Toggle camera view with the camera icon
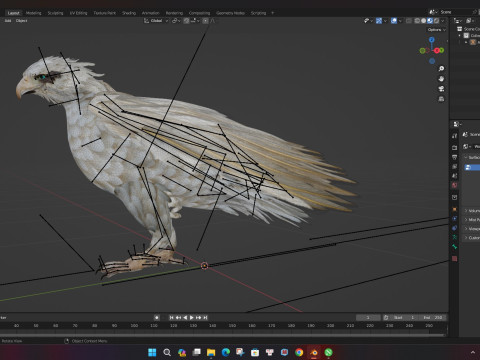The width and height of the screenshot is (480, 360). pyautogui.click(x=441, y=89)
